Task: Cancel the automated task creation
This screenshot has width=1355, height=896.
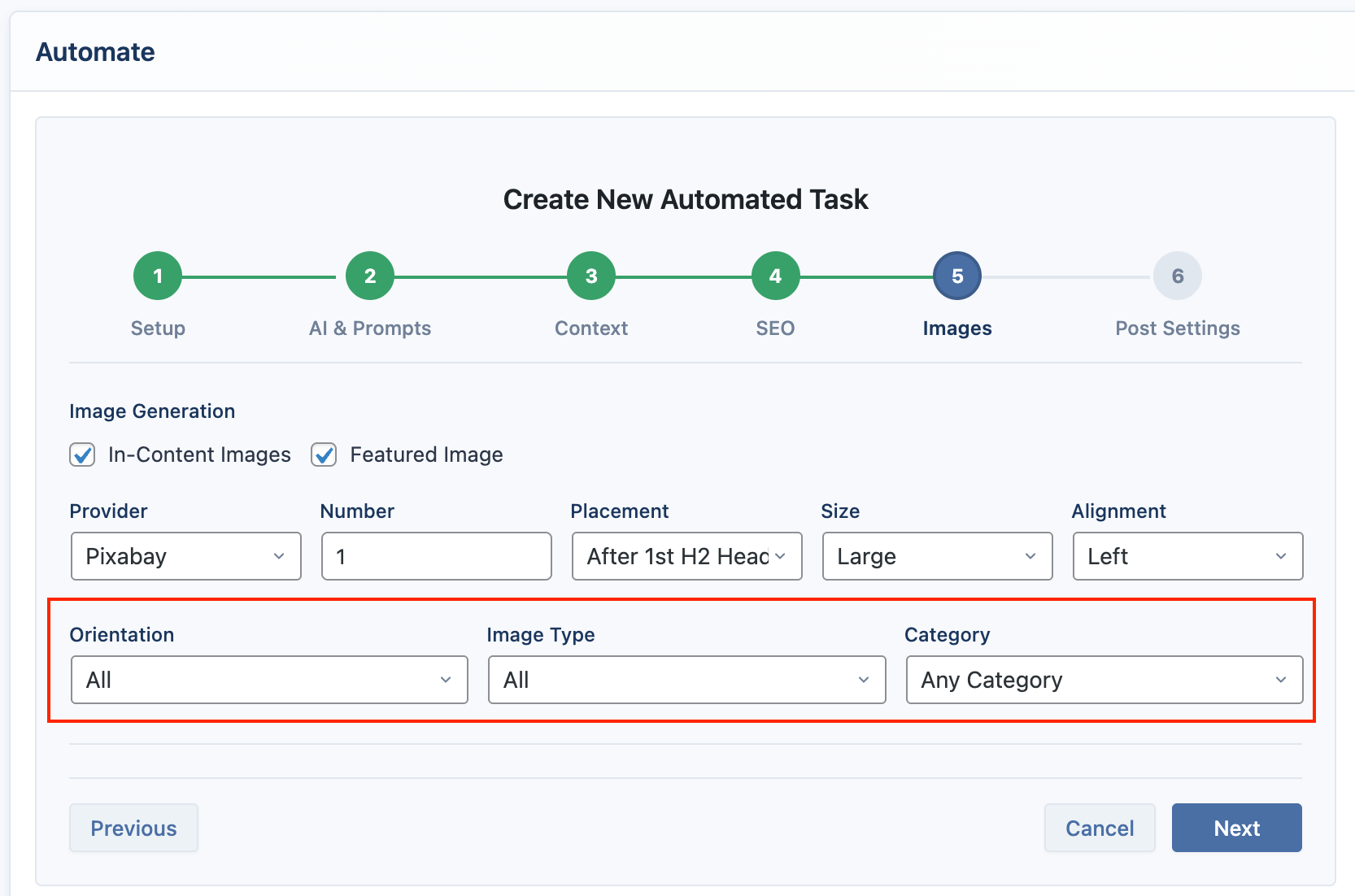Action: 1100,828
